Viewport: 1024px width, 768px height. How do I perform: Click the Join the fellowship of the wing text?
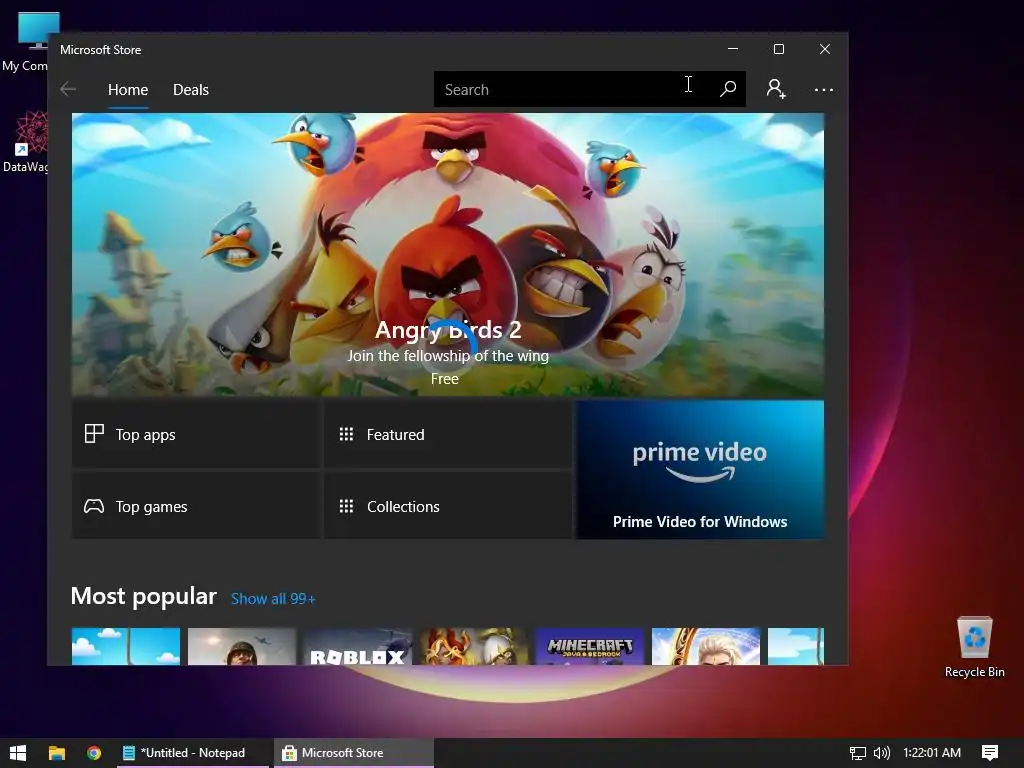click(448, 356)
